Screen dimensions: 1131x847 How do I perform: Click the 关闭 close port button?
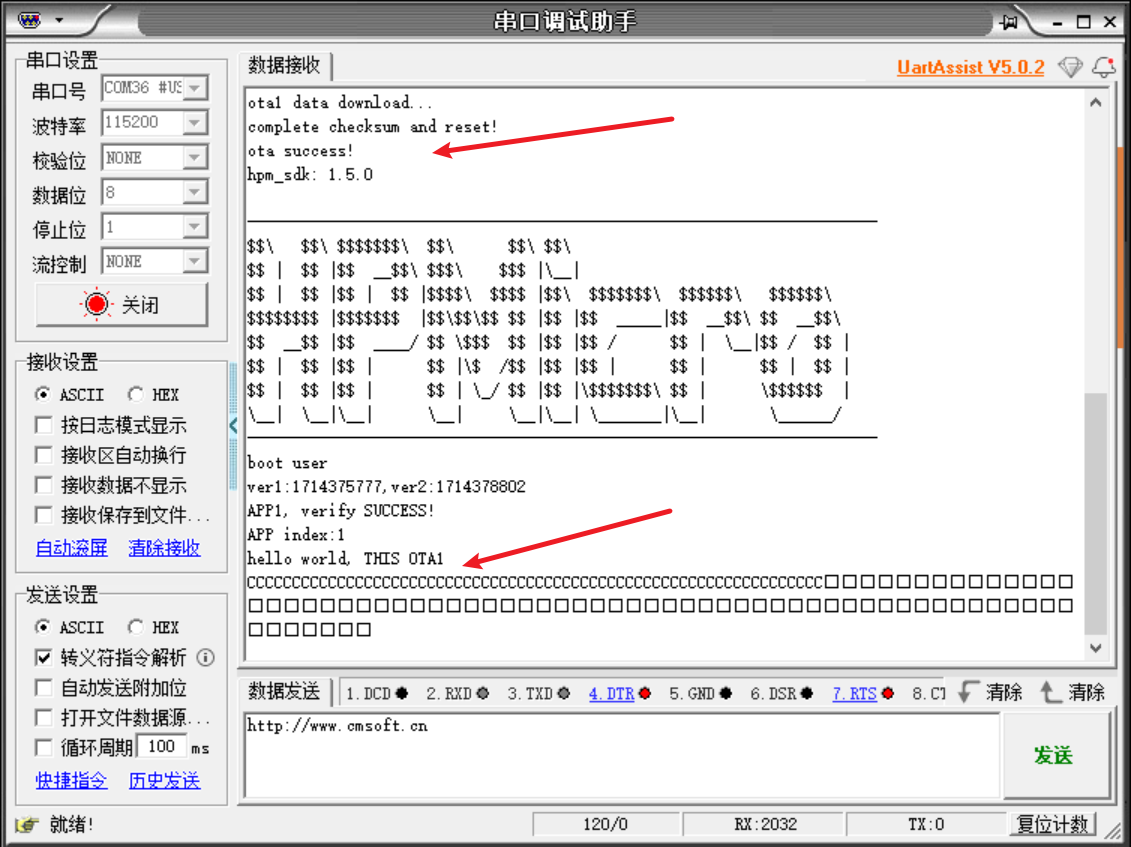coord(122,304)
